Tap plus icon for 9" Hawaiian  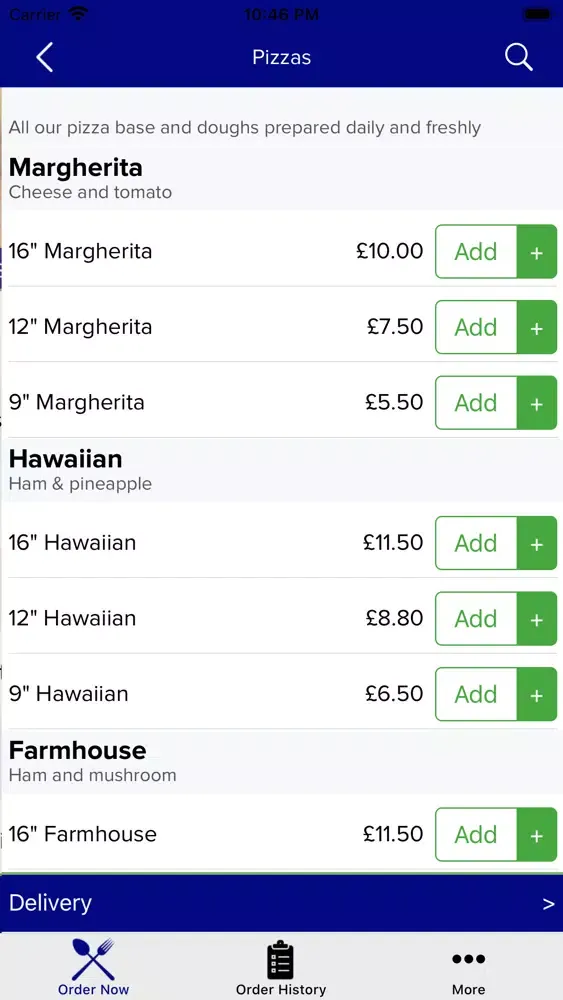(537, 695)
